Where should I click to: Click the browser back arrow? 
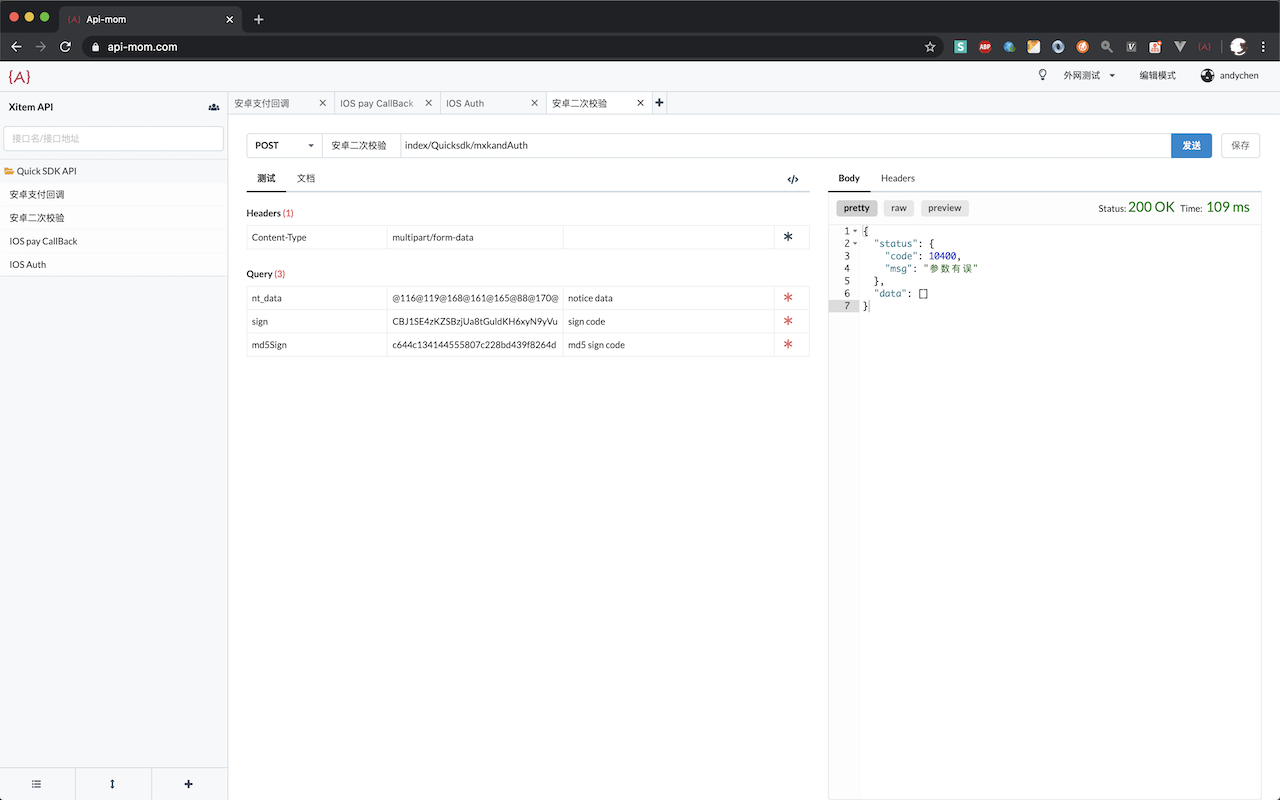(16, 47)
